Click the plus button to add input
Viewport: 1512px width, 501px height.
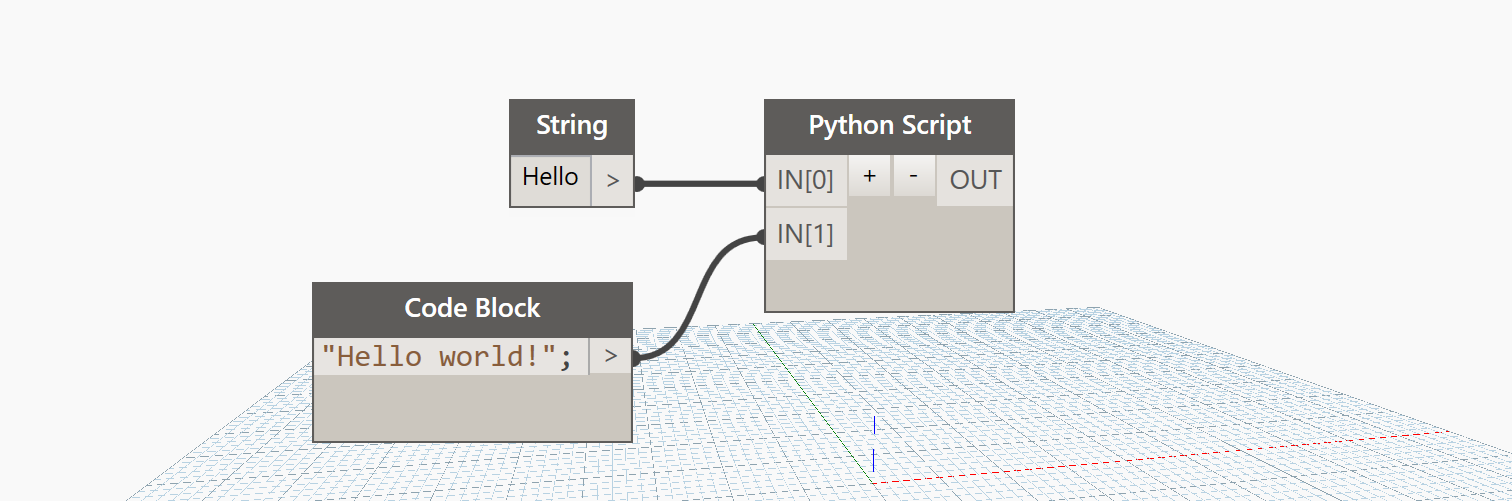(x=870, y=177)
